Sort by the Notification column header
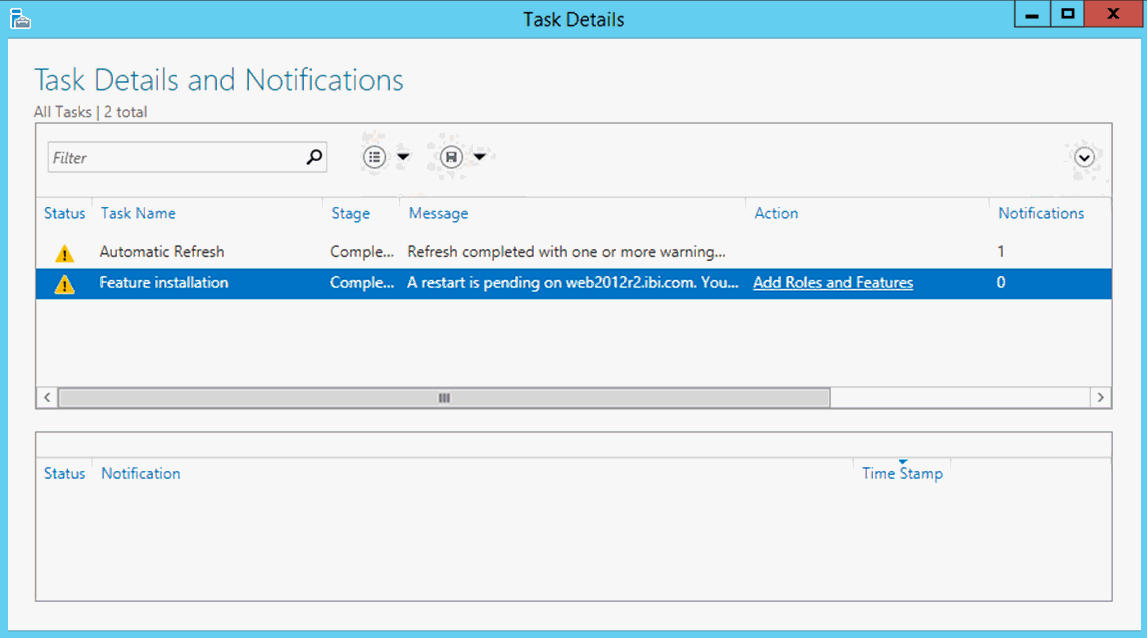1147x638 pixels. (x=140, y=473)
